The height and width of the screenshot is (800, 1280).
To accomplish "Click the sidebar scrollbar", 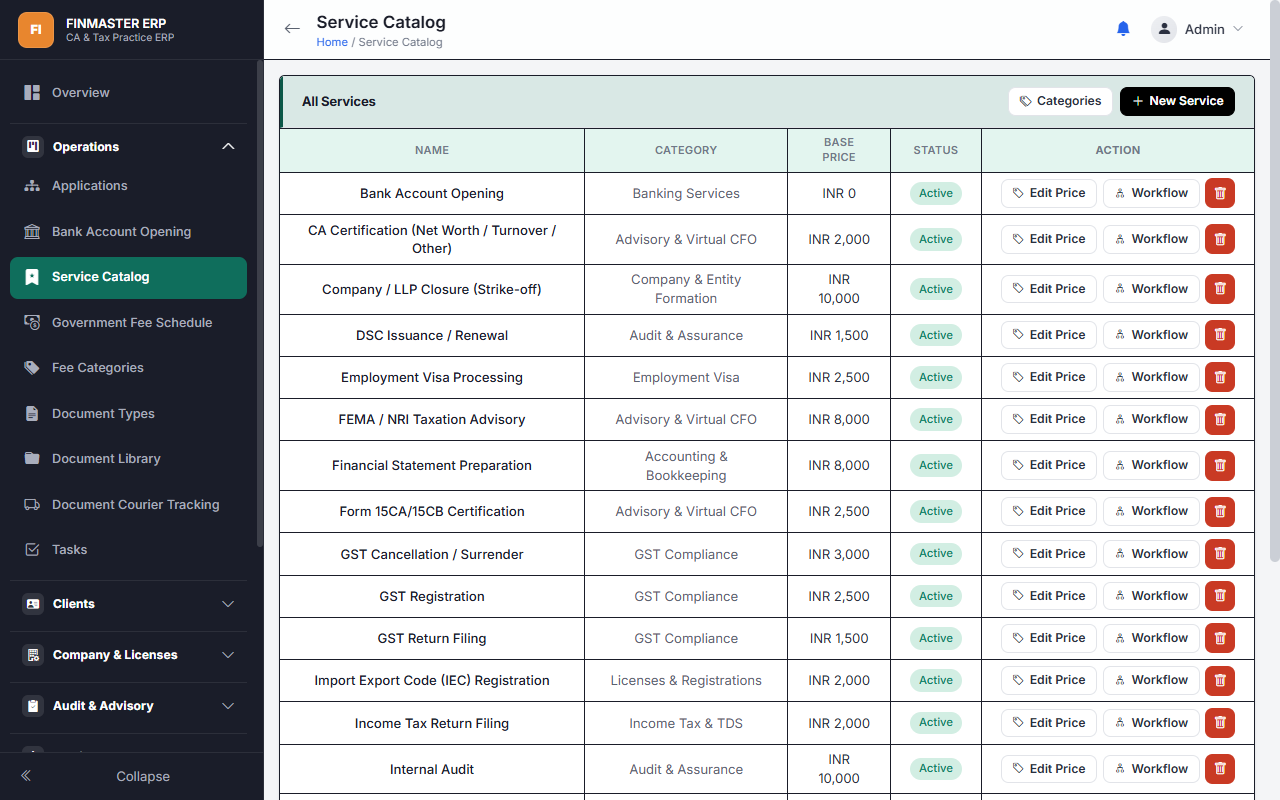I will [x=259, y=305].
